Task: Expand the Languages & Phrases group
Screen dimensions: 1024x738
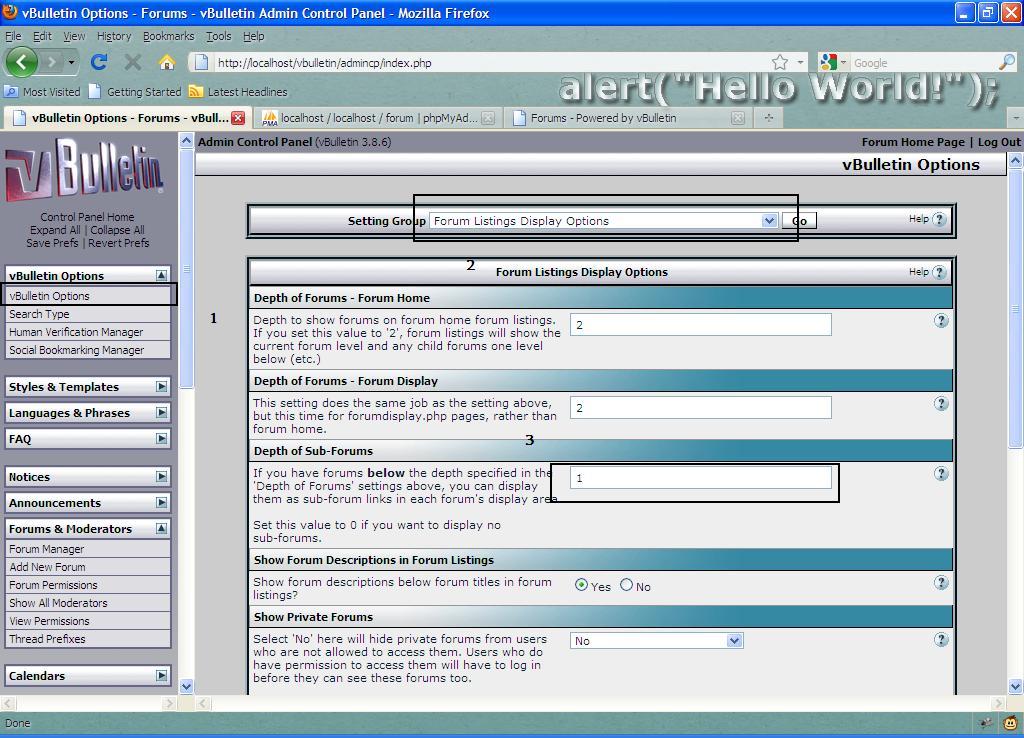Action: pos(161,413)
